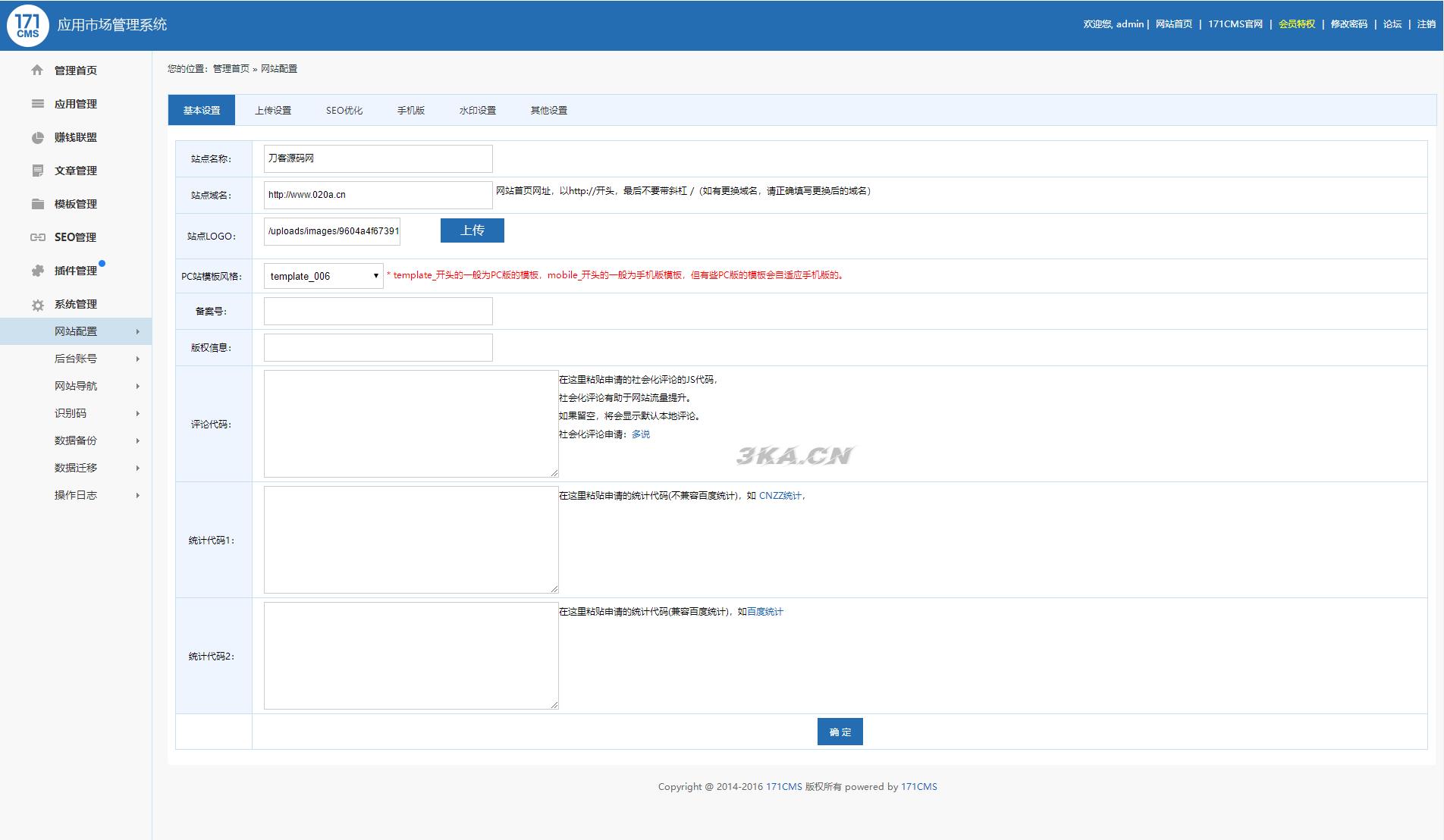Image resolution: width=1444 pixels, height=840 pixels.
Task: Click the pie chart icon beside 赚钱联盟
Action: pos(37,137)
